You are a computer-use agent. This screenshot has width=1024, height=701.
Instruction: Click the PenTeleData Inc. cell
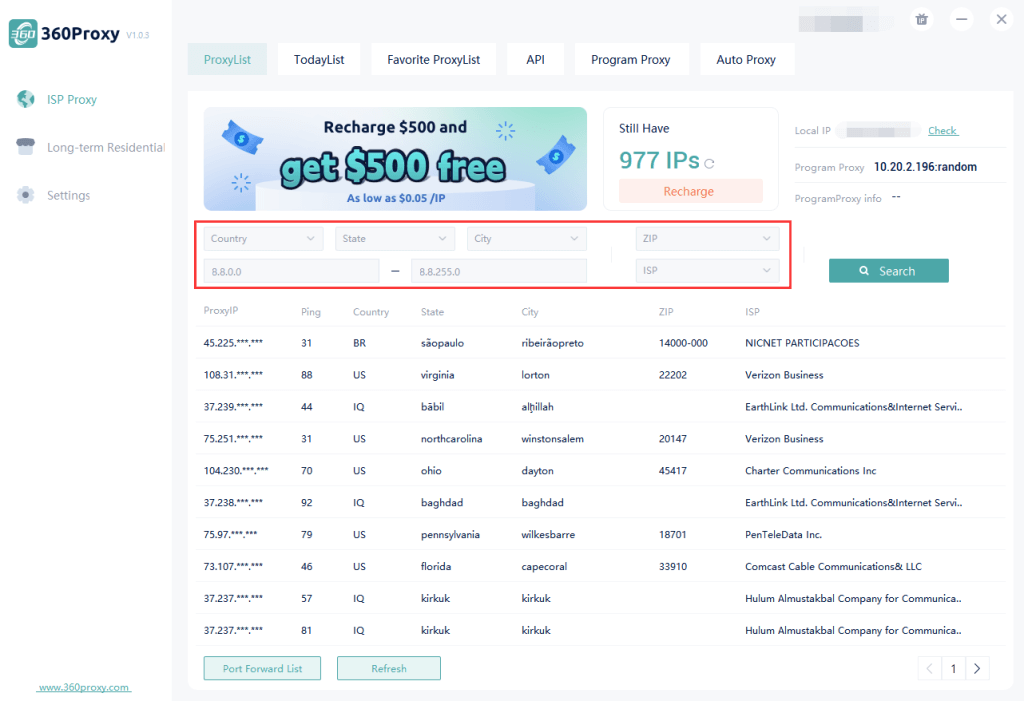click(783, 534)
